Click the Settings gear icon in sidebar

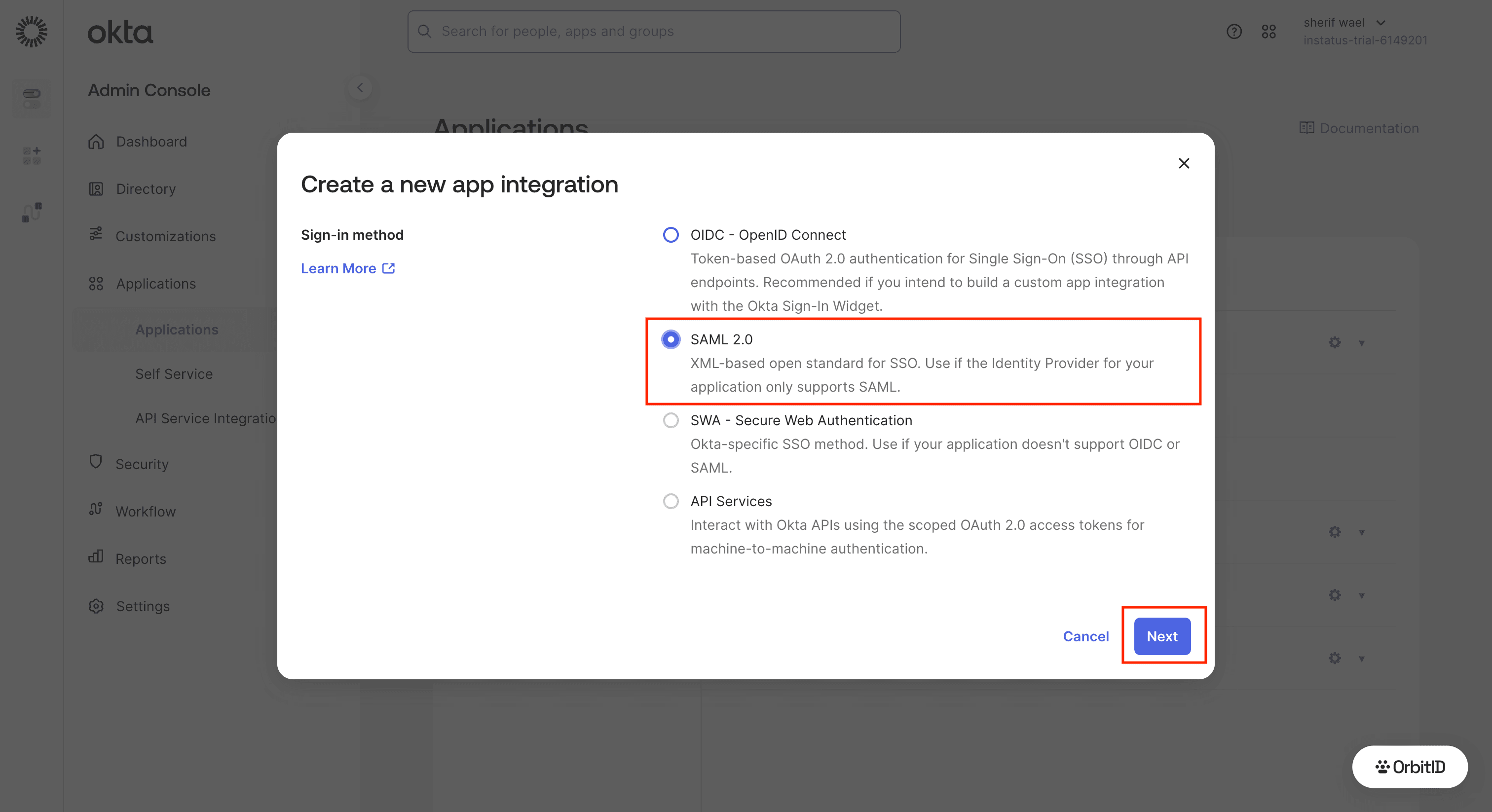point(96,606)
